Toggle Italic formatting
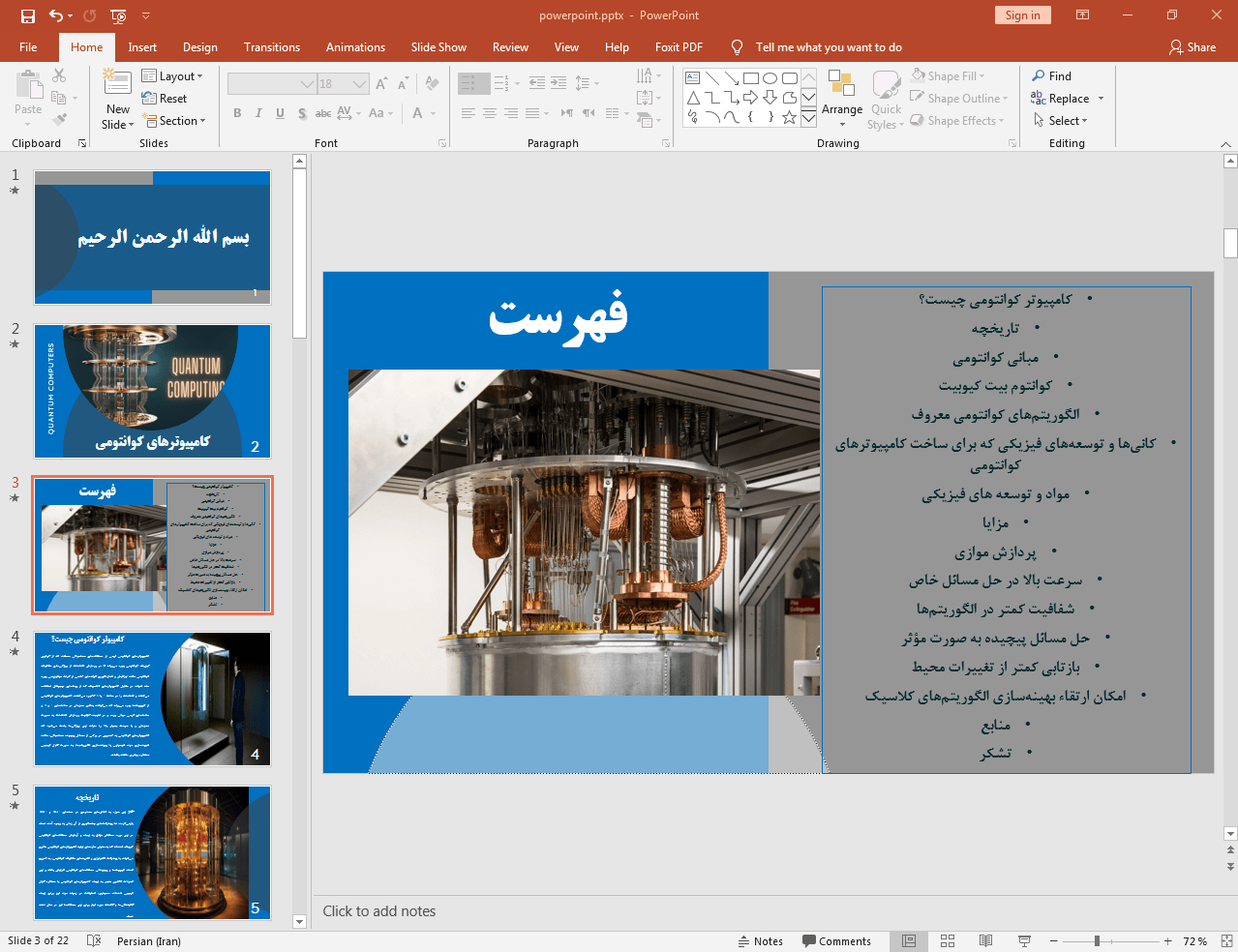1238x952 pixels. [258, 113]
